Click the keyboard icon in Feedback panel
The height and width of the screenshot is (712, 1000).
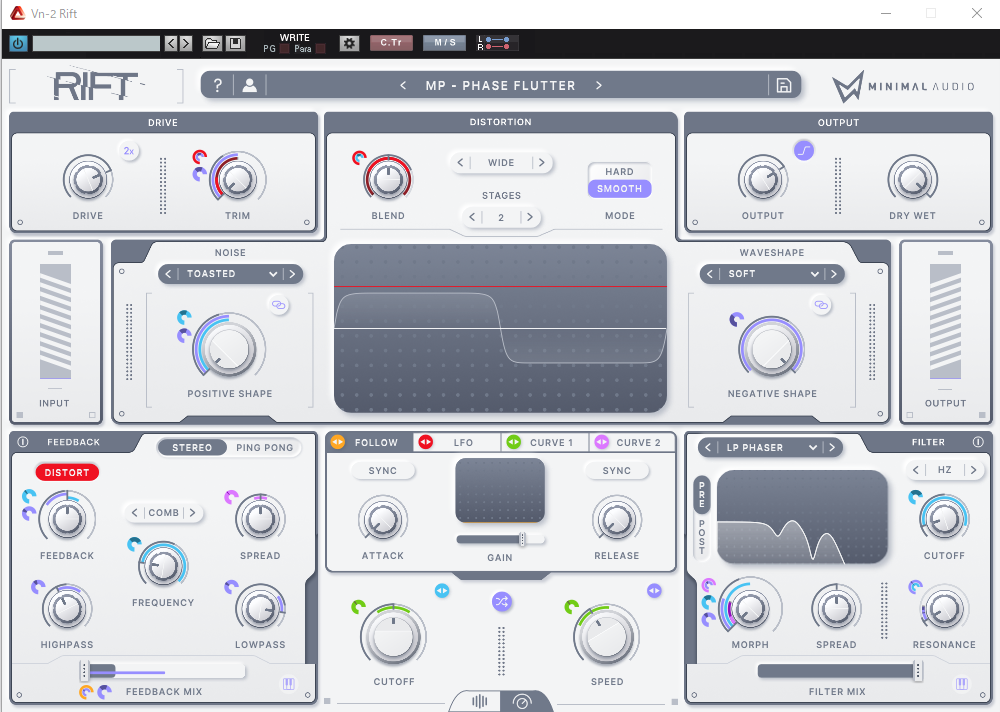289,684
